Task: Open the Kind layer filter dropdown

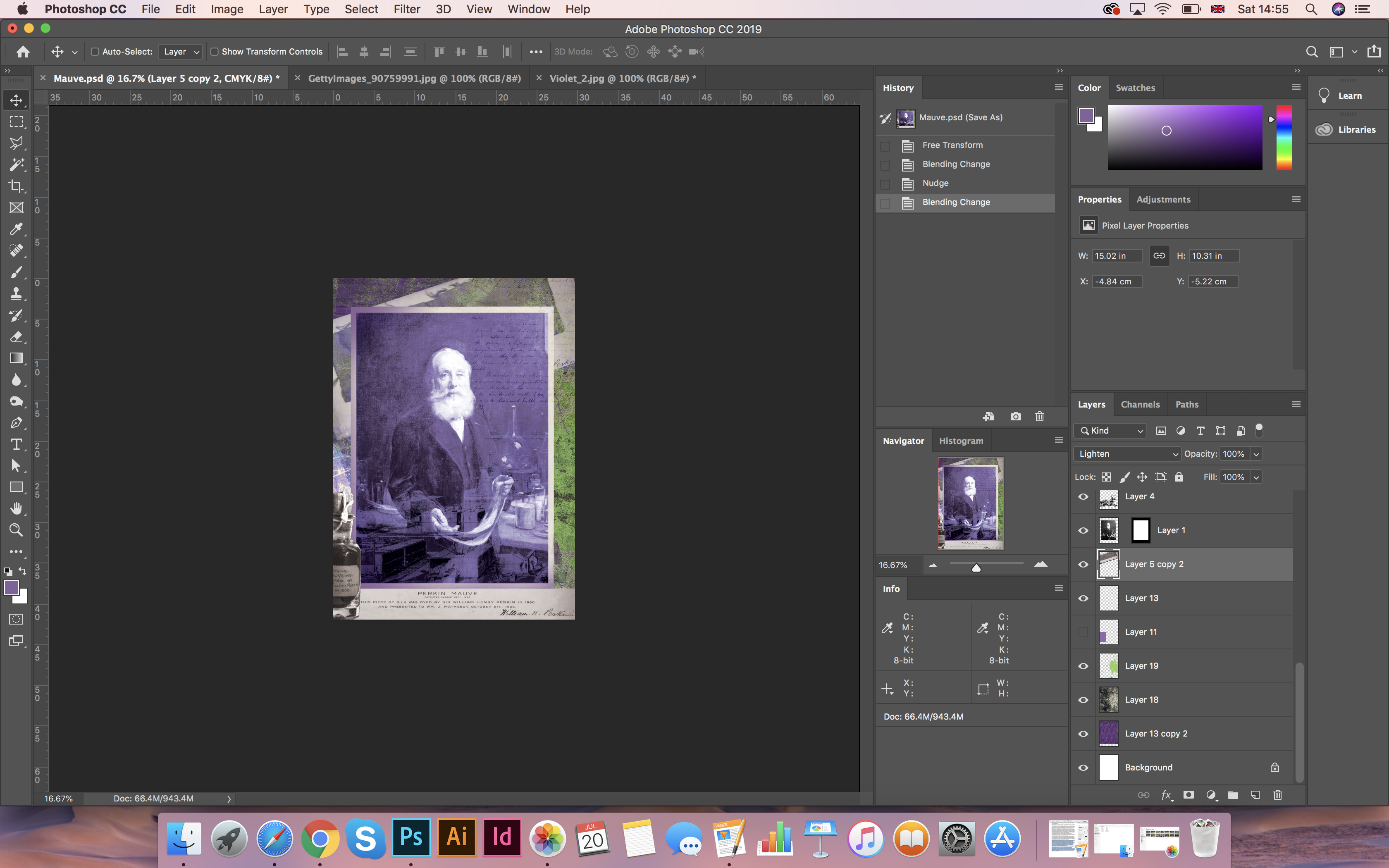Action: [x=1111, y=431]
